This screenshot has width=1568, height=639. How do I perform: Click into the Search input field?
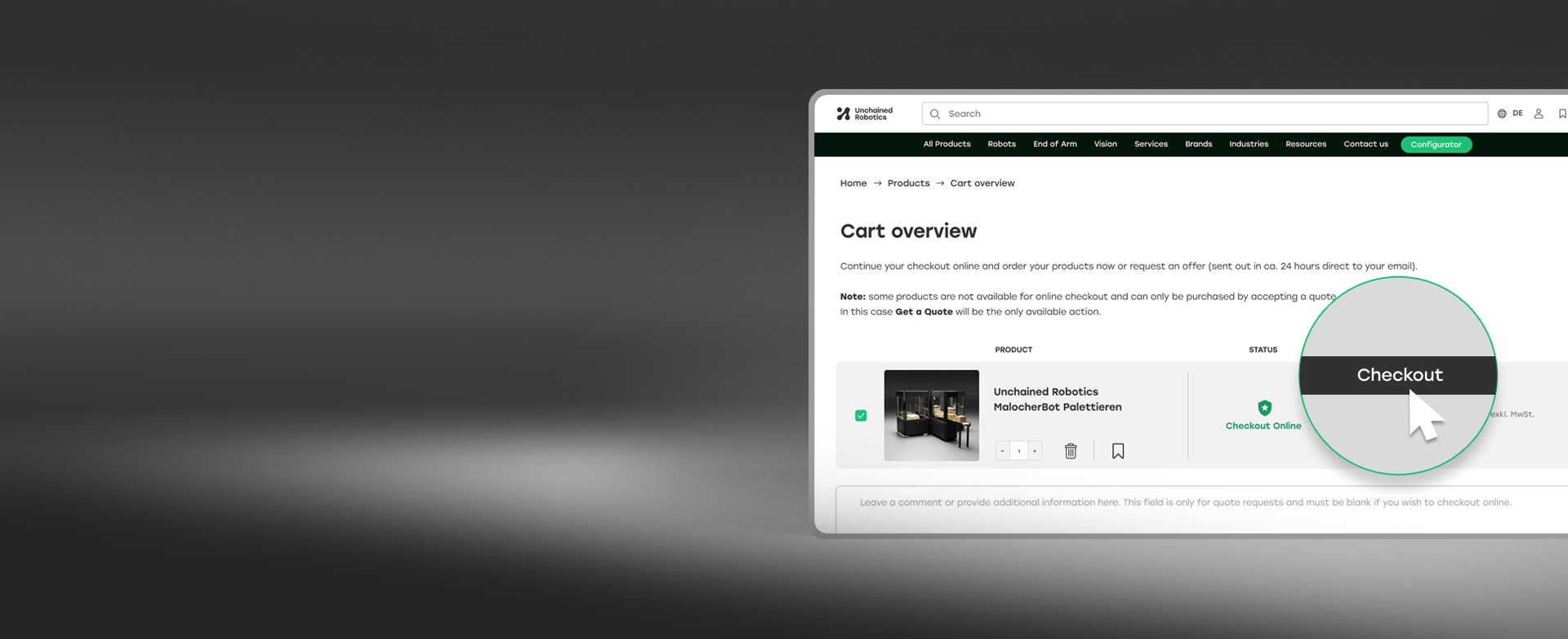[1209, 114]
